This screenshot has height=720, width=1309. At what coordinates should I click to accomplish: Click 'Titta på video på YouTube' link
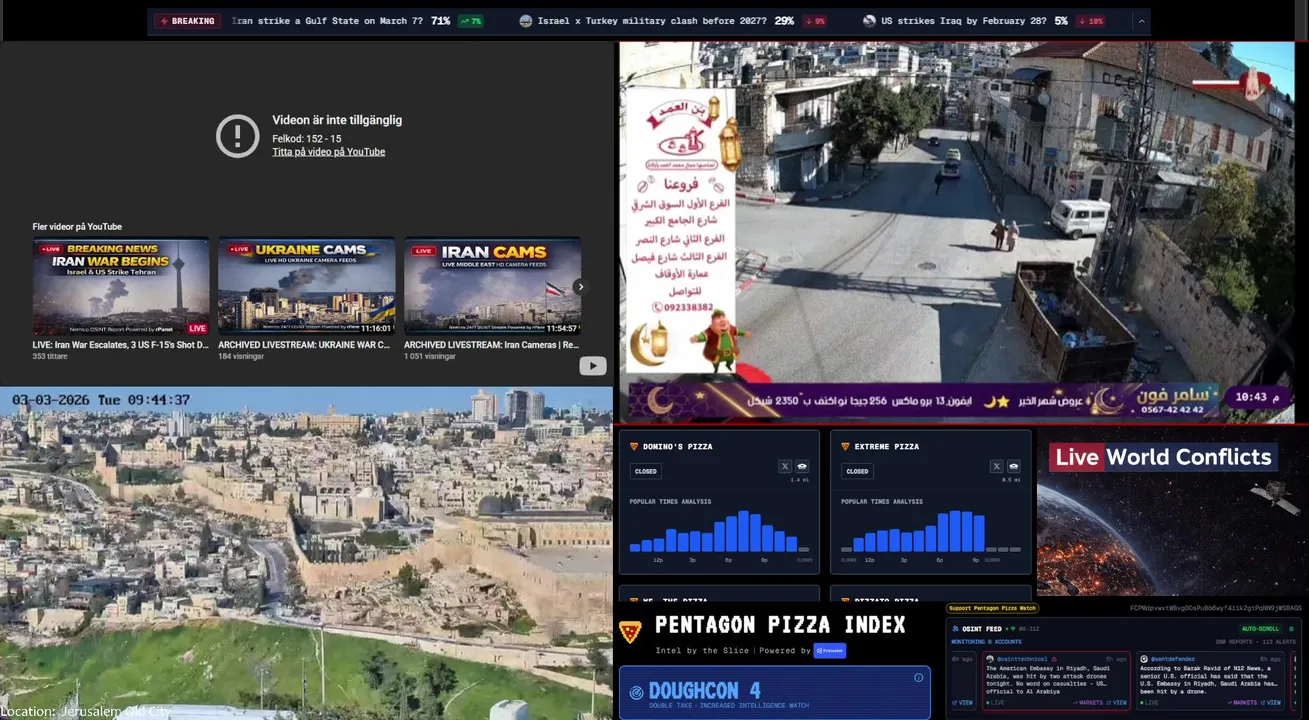pos(328,152)
